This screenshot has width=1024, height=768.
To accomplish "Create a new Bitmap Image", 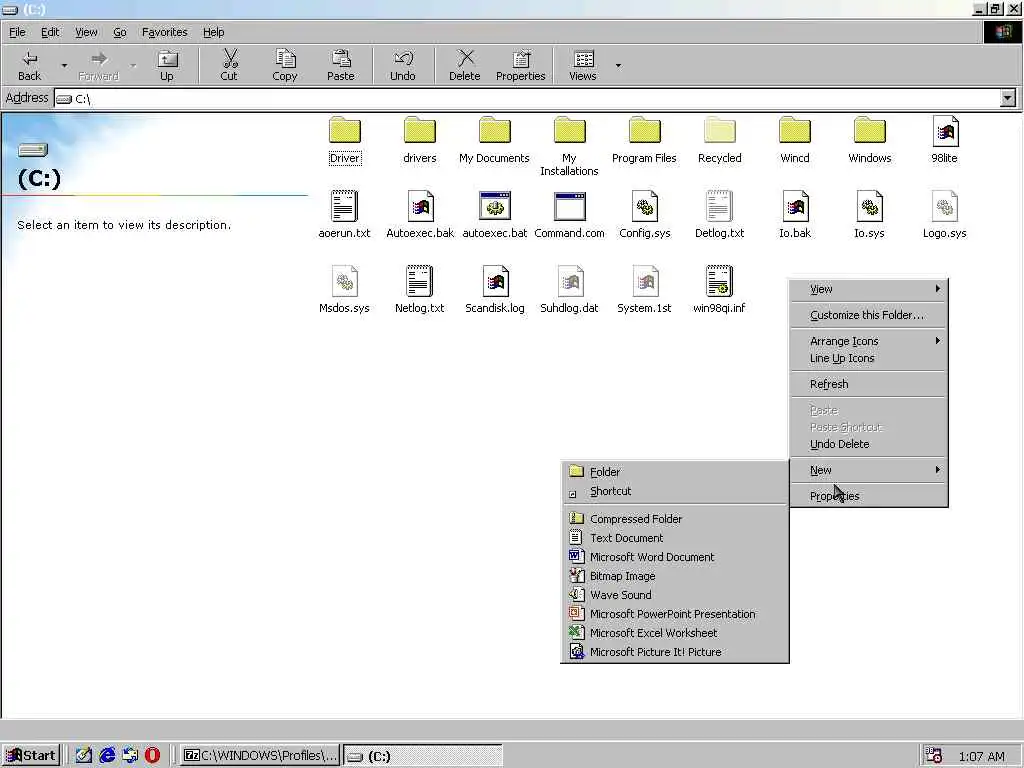I will pos(675,575).
